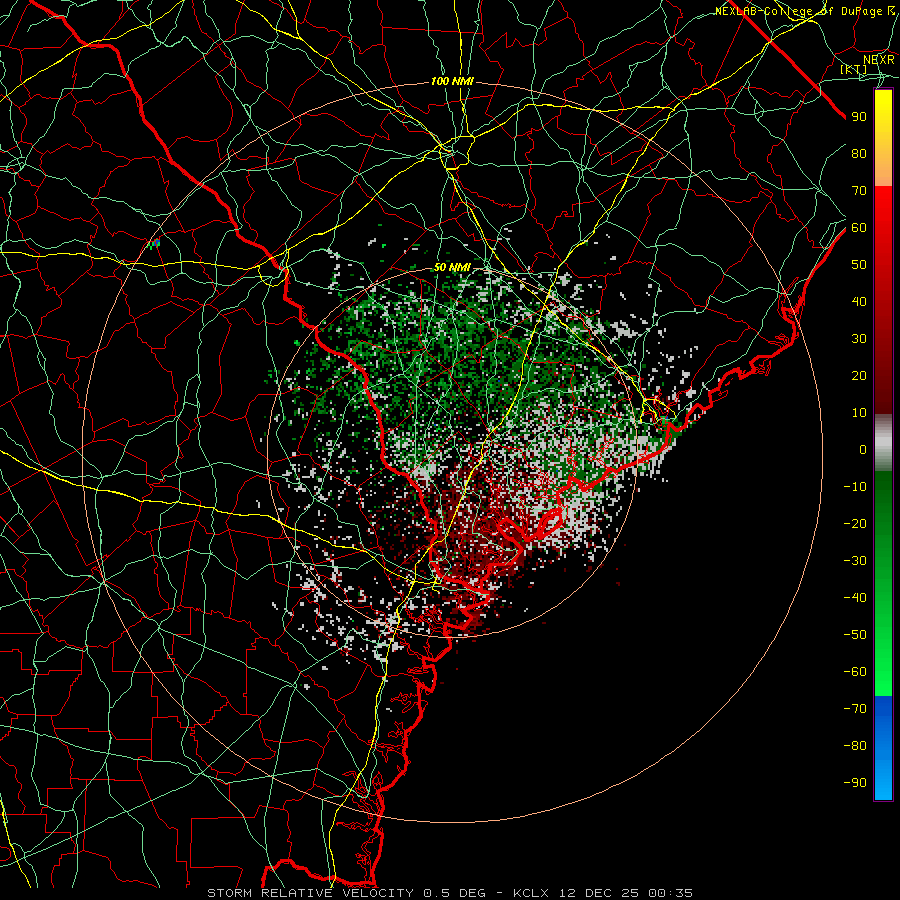Click the 10 value on velocity scale
Viewport: 900px width, 900px height.
click(859, 413)
